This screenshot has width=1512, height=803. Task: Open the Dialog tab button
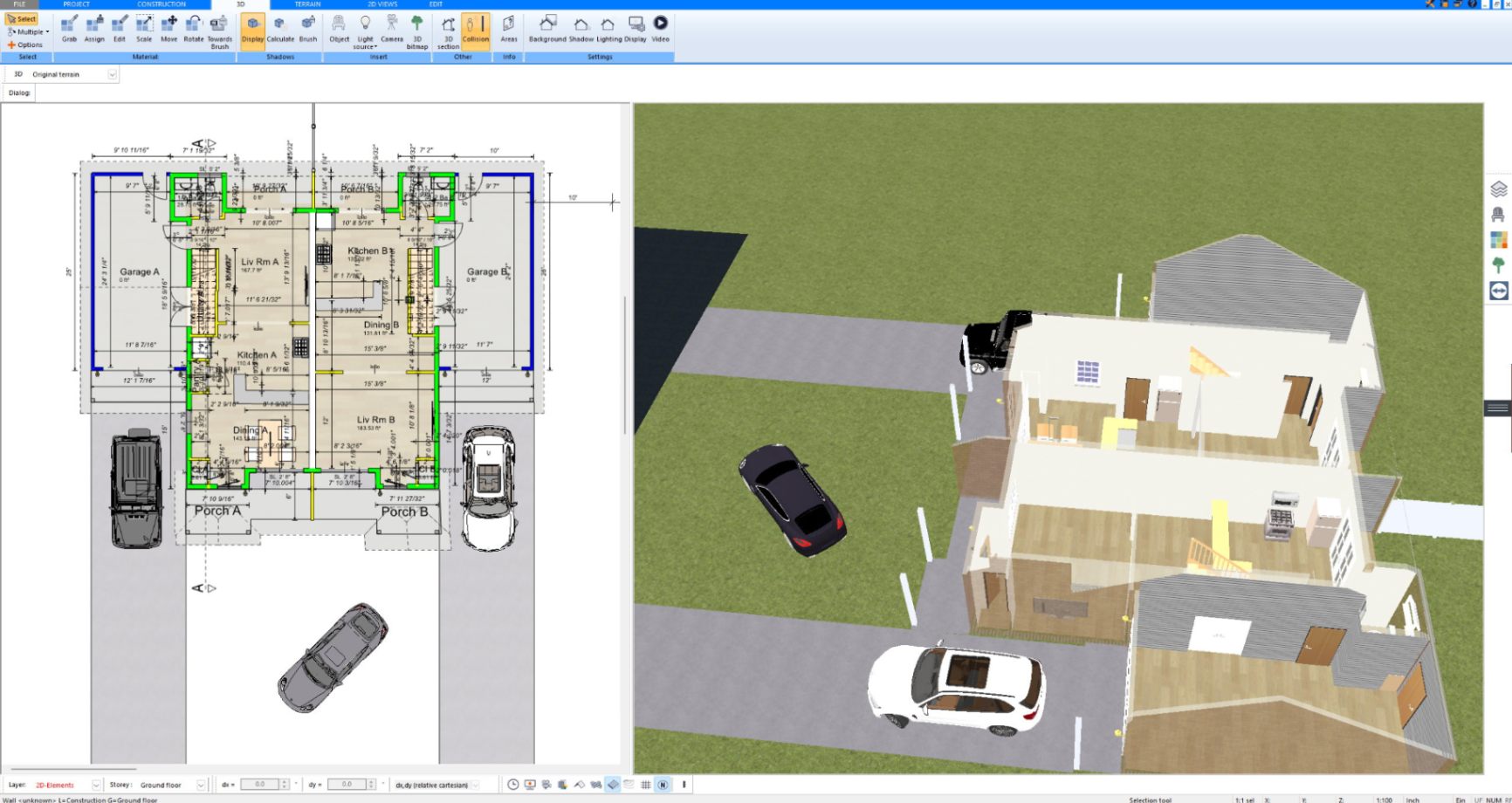pyautogui.click(x=19, y=93)
